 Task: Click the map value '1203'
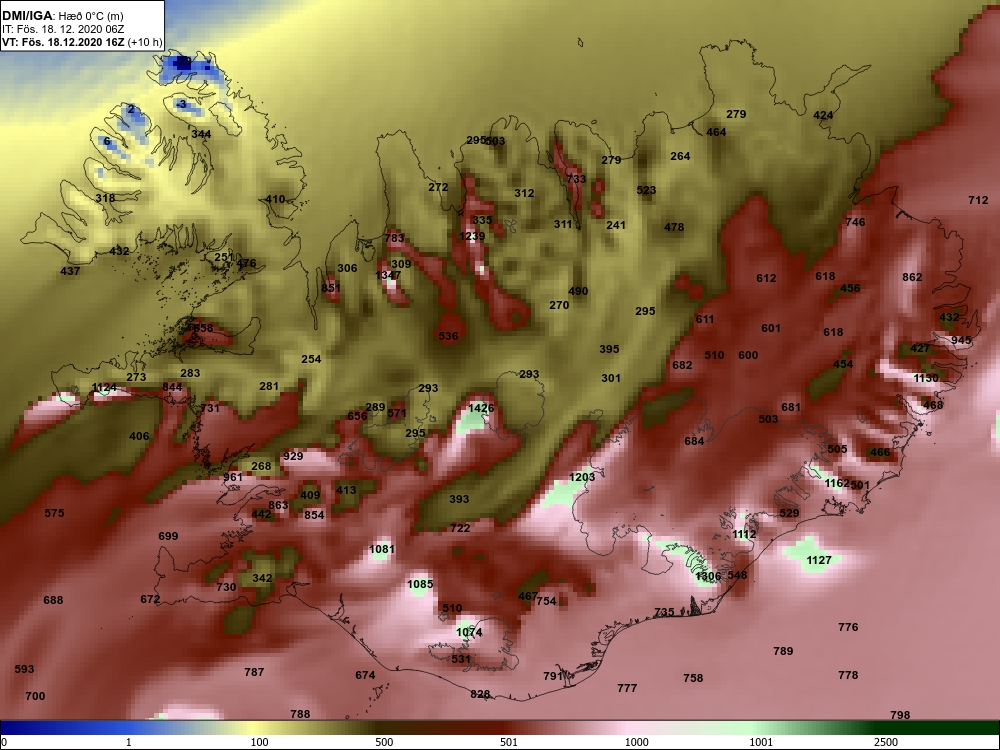tap(582, 477)
